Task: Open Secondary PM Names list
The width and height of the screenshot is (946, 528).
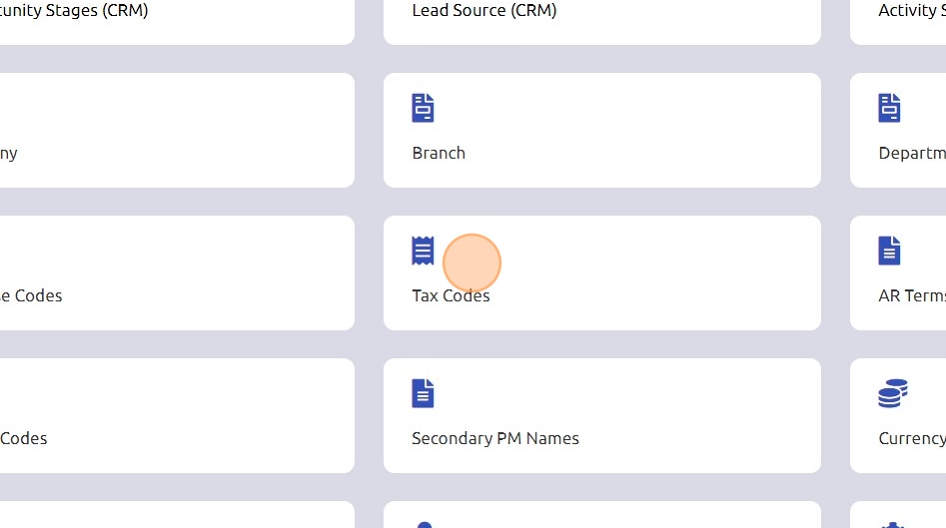Action: (495, 438)
